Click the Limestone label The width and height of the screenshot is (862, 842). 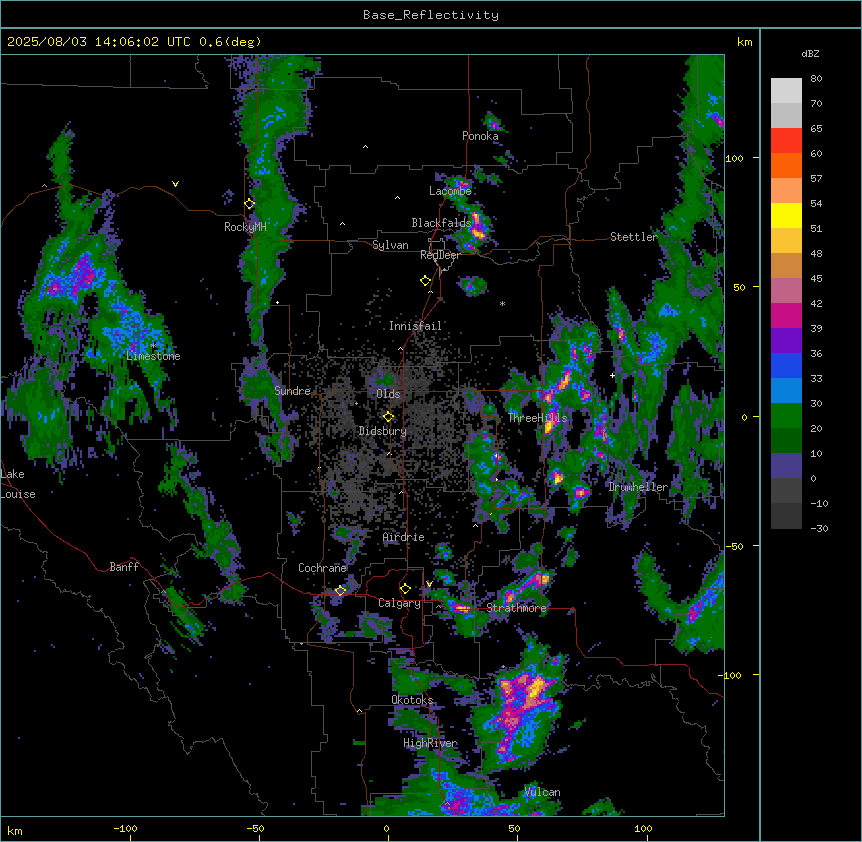tap(153, 356)
